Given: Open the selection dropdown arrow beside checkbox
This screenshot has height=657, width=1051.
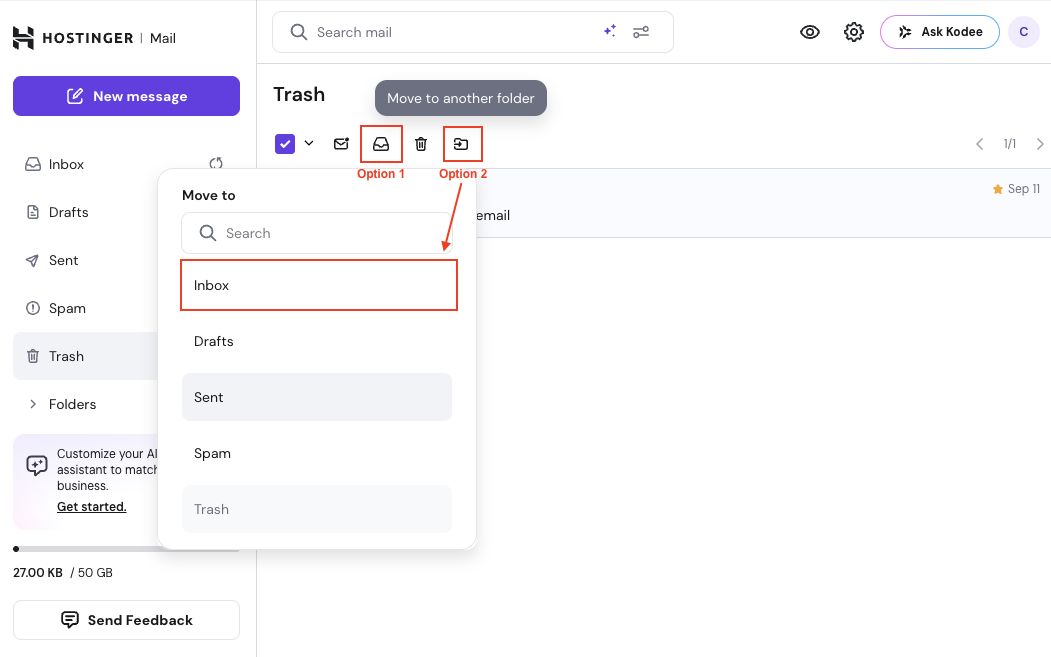Looking at the screenshot, I should click(x=309, y=143).
